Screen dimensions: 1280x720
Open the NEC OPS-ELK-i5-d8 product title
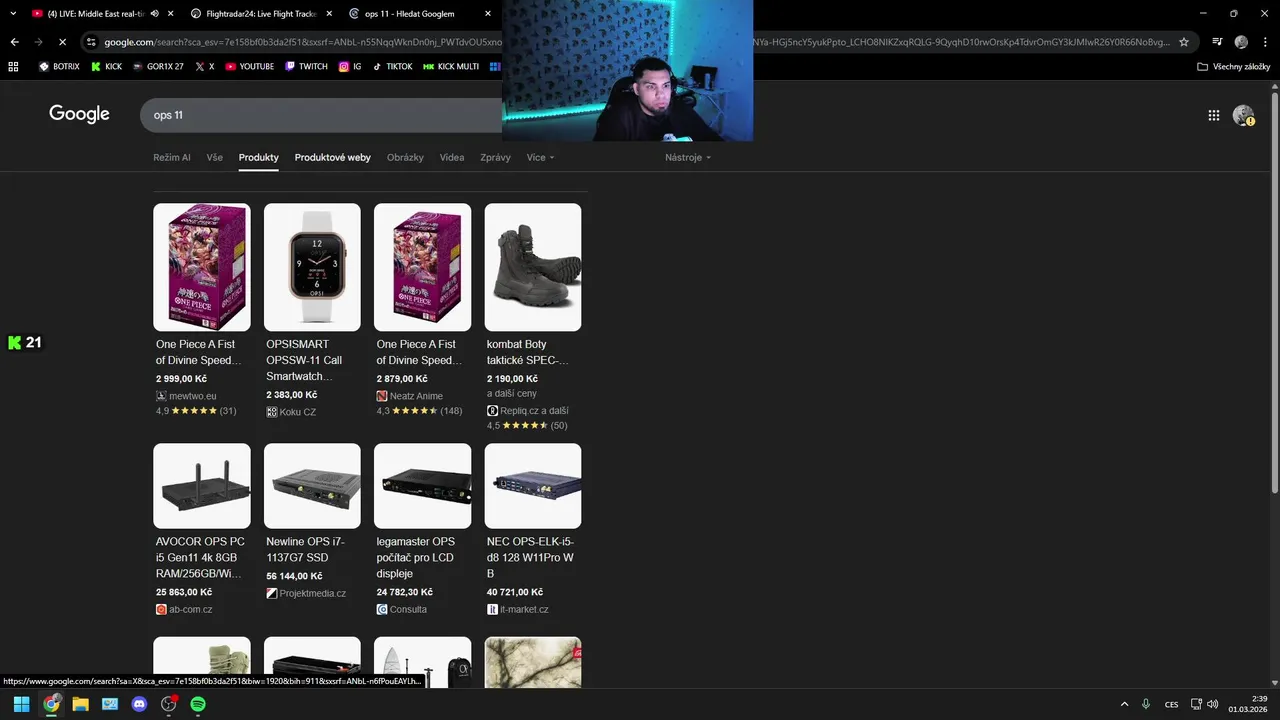(530, 557)
